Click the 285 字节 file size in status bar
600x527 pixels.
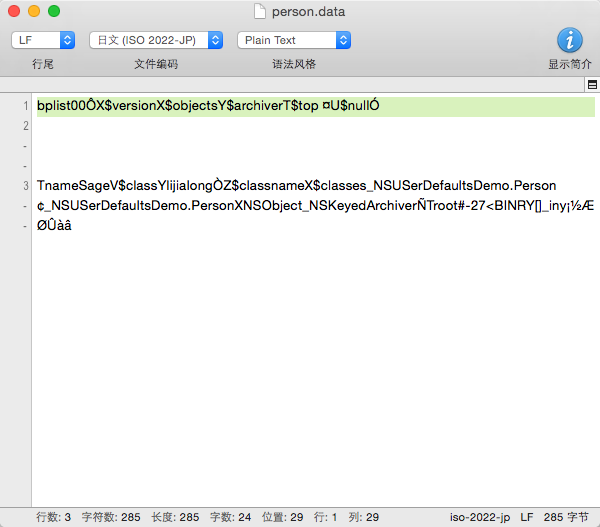pyautogui.click(x=566, y=517)
